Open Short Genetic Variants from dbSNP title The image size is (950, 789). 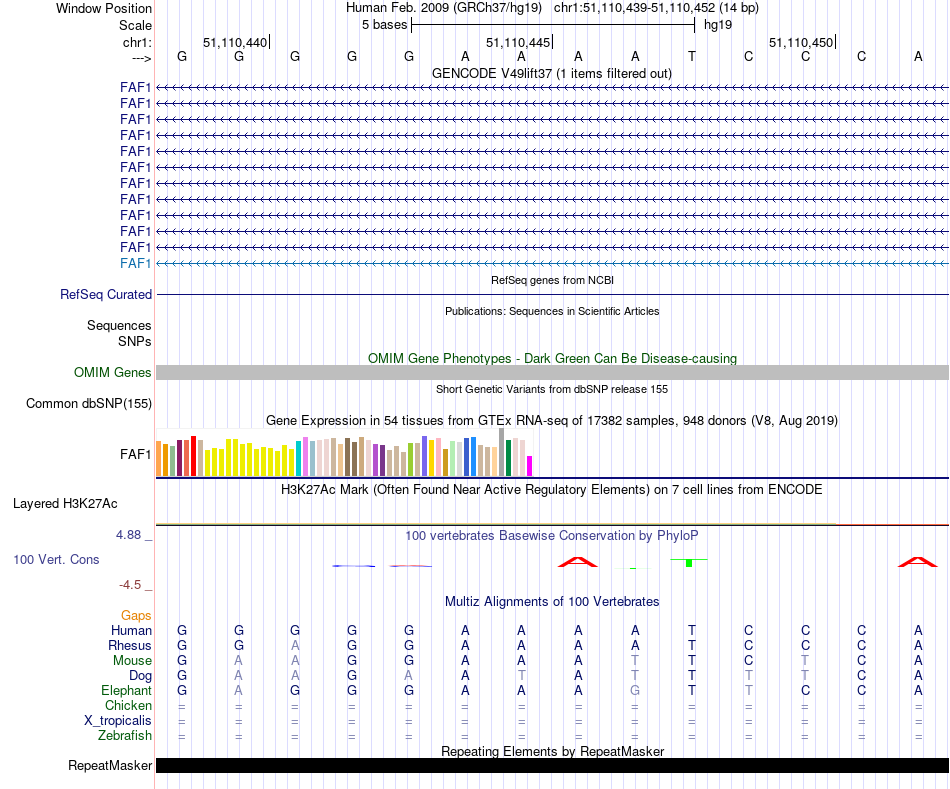pos(552,389)
